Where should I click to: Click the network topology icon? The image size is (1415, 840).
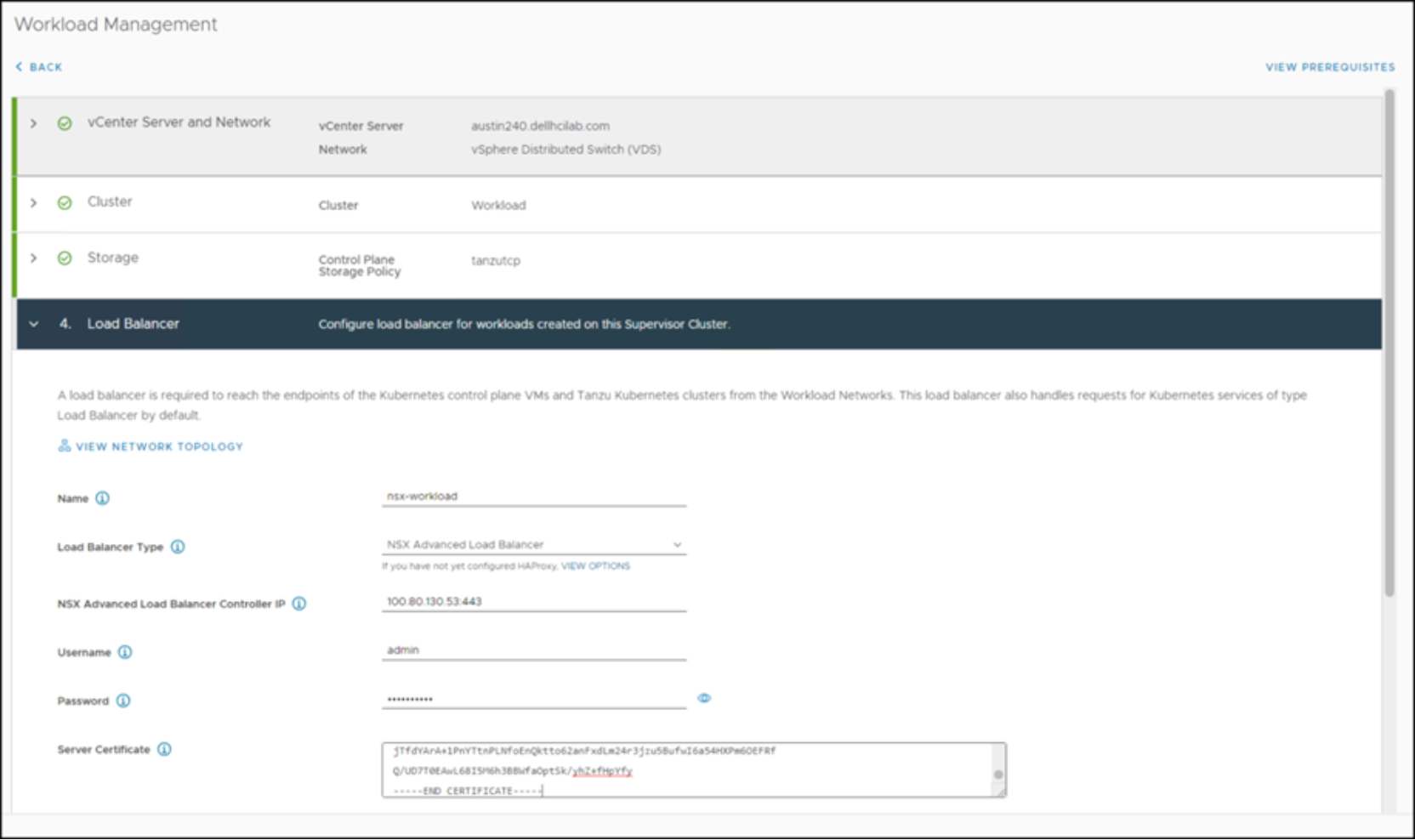[x=64, y=446]
